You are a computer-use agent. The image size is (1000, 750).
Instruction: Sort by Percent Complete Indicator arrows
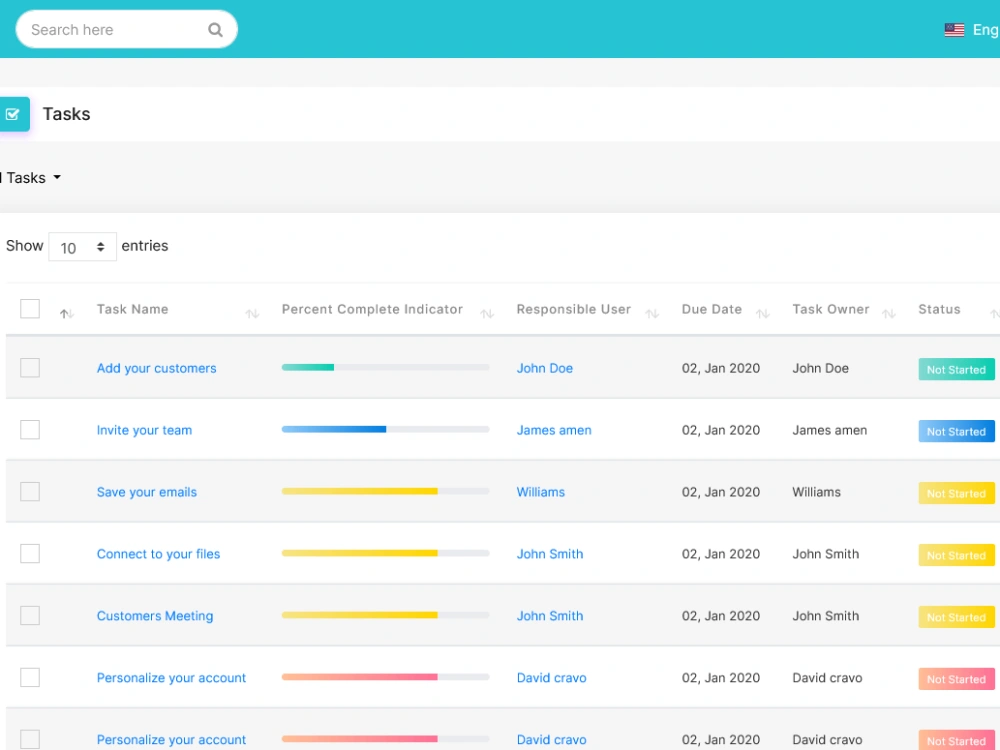click(x=487, y=313)
